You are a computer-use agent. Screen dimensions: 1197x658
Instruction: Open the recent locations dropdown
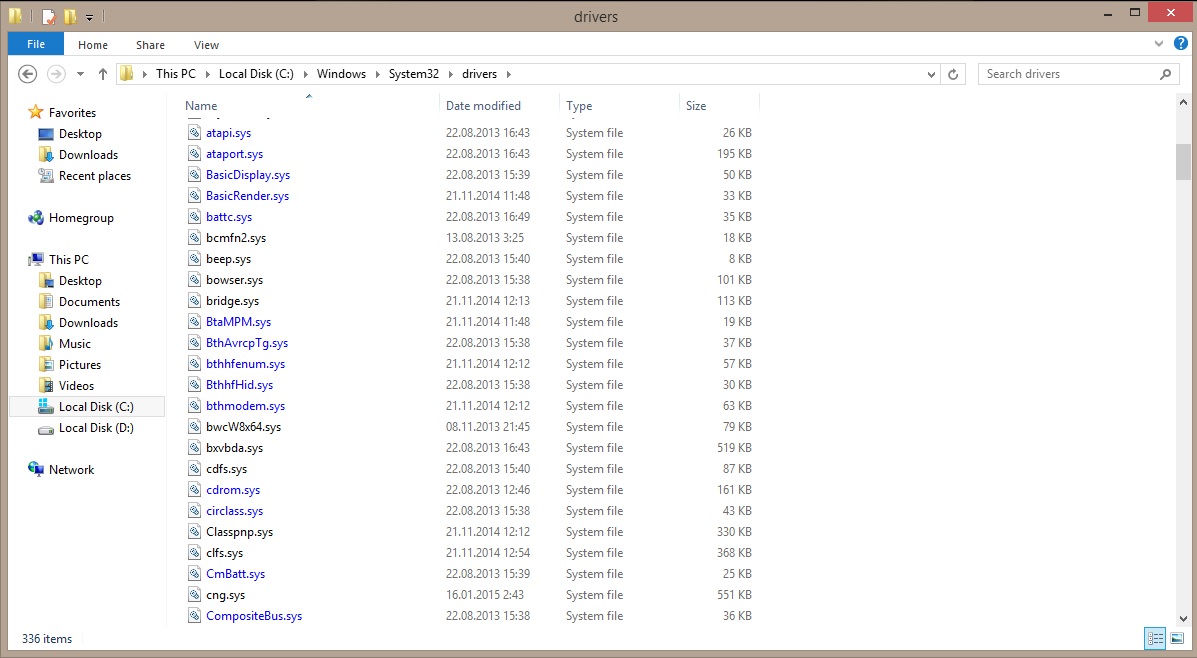coord(81,74)
